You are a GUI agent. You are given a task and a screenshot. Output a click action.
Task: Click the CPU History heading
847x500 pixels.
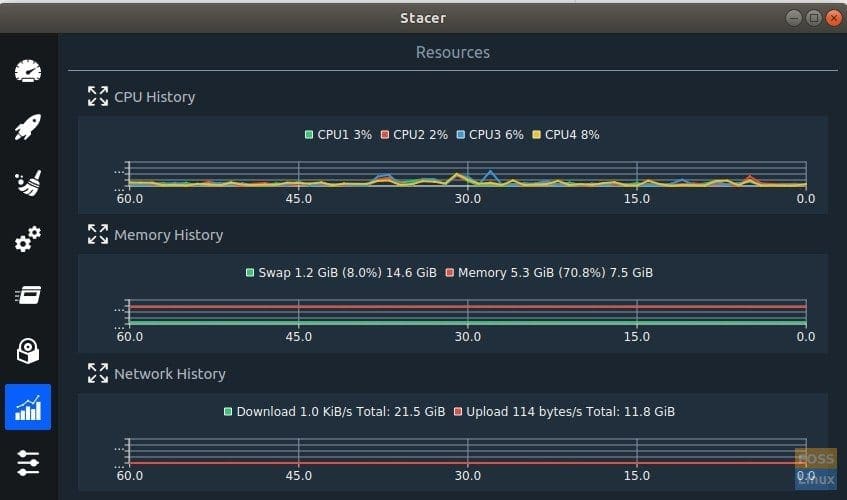(x=154, y=97)
